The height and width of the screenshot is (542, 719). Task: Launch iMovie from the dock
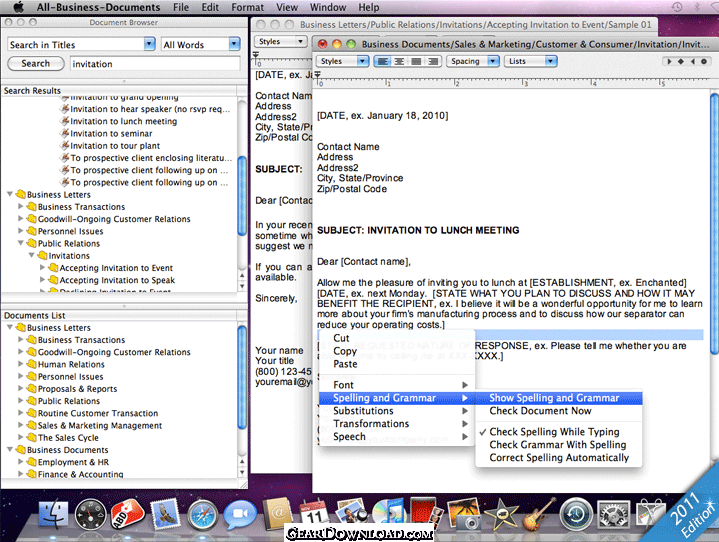(501, 514)
